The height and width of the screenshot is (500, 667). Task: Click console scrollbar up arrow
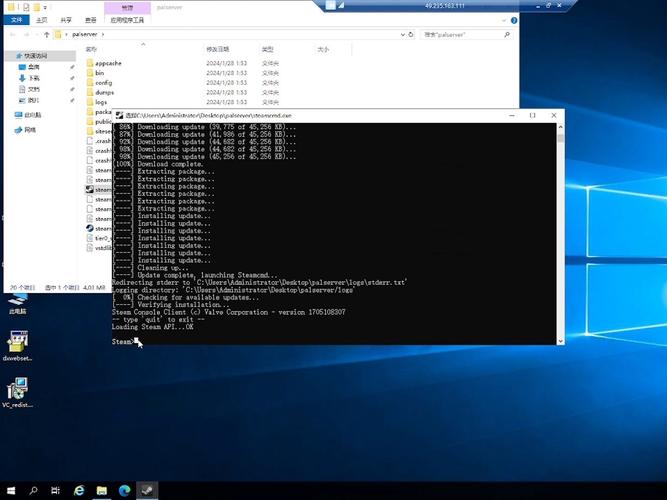point(560,127)
